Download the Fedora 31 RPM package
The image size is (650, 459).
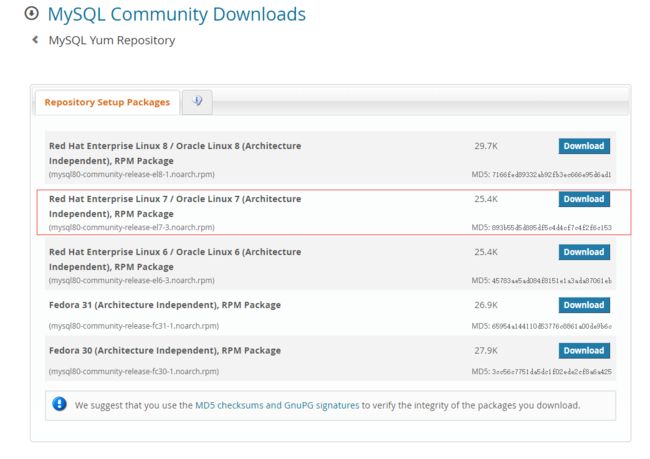[584, 305]
